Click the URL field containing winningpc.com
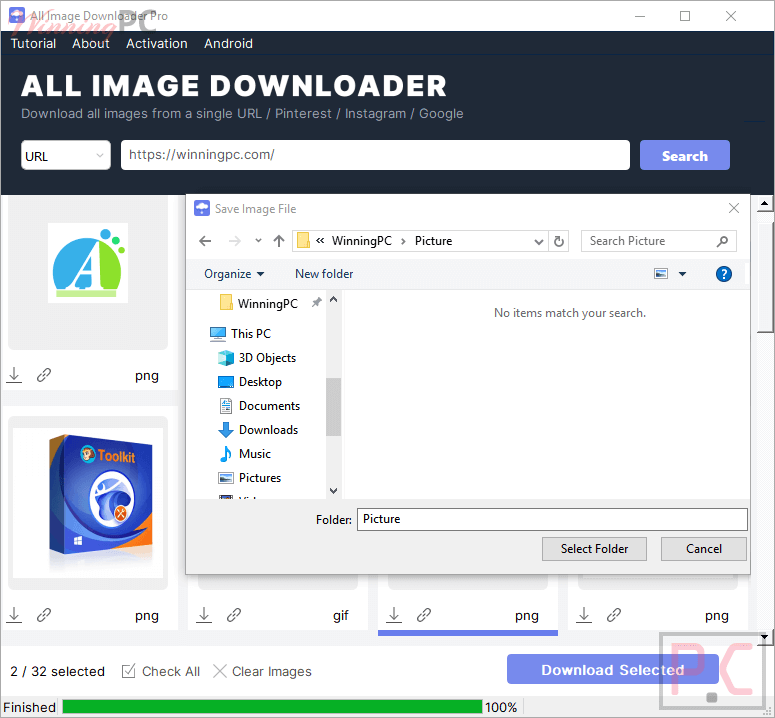This screenshot has height=718, width=775. point(375,155)
